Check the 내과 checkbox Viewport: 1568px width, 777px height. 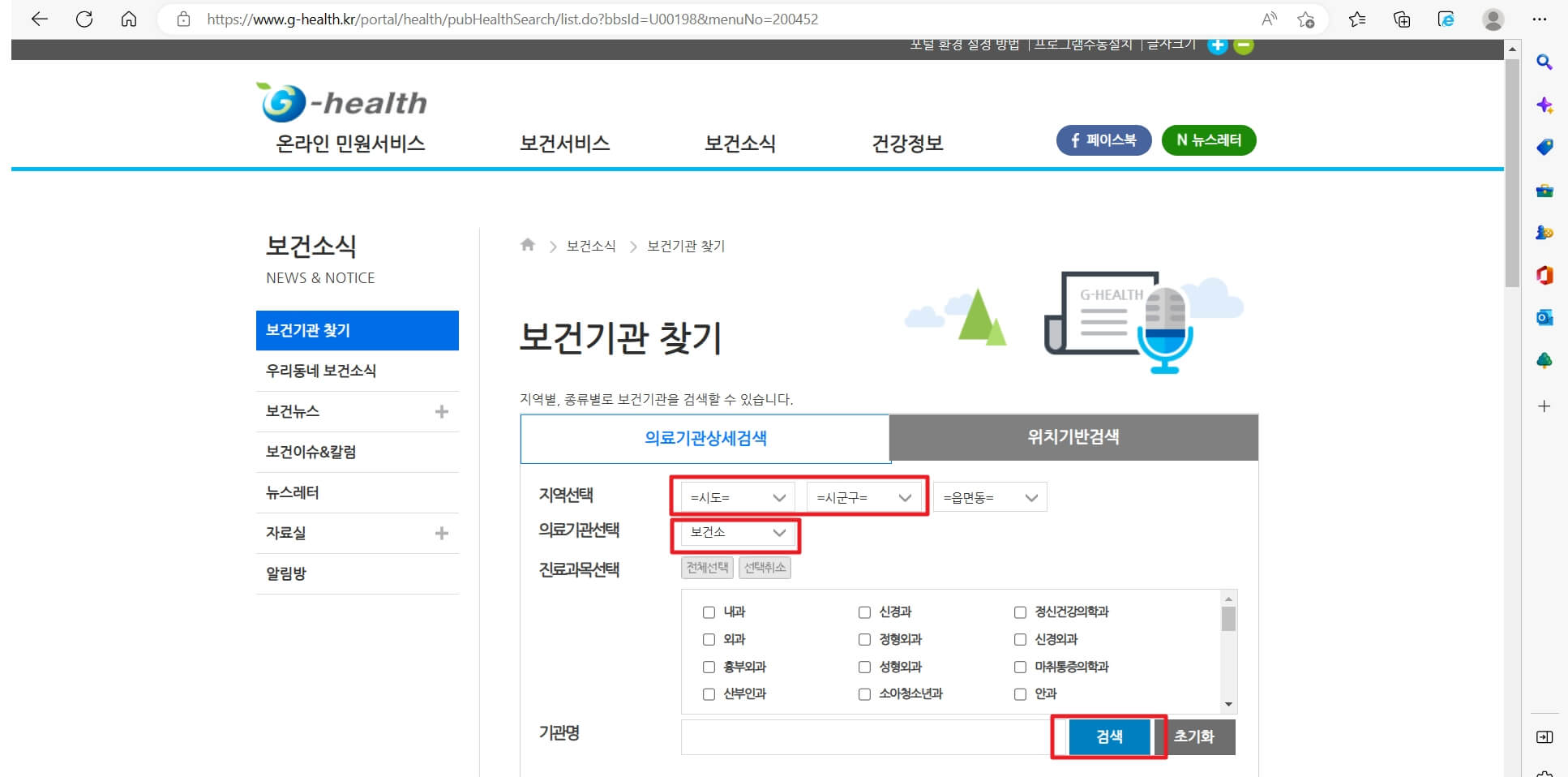coord(709,612)
